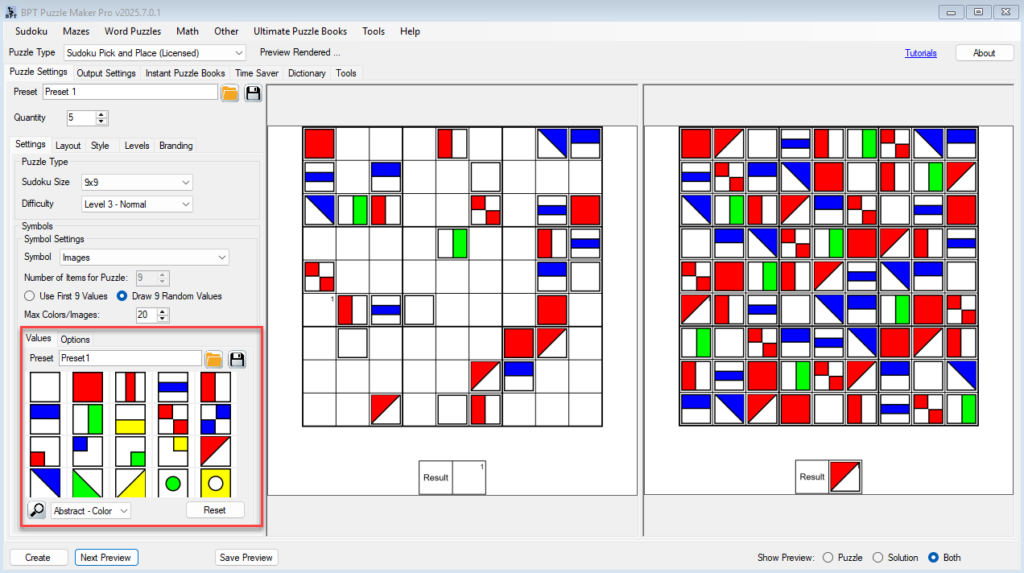This screenshot has width=1024, height=573.
Task: Open the Abstract - Color category dropdown
Action: 91,510
